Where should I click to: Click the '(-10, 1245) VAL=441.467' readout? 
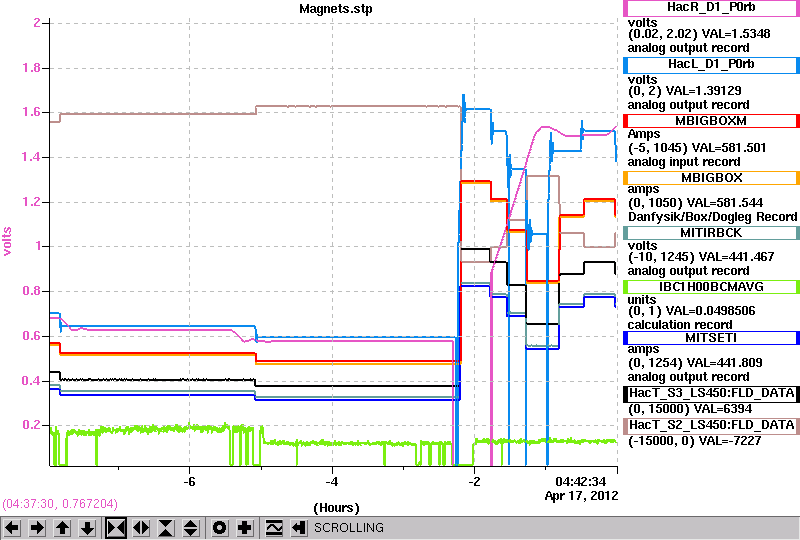(x=701, y=257)
